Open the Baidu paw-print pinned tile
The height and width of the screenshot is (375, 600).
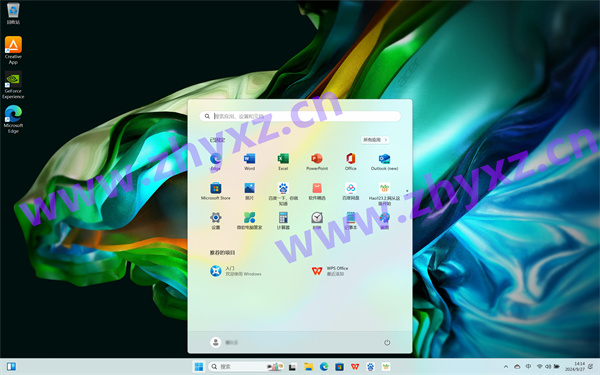tap(283, 194)
